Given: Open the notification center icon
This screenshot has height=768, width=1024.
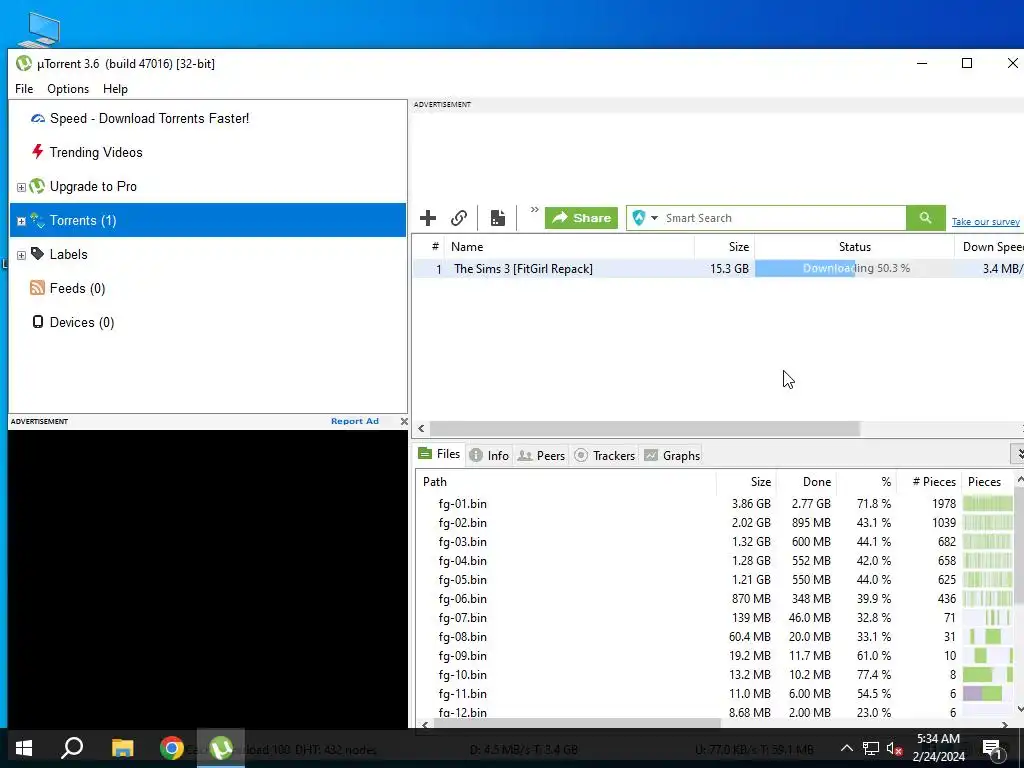Looking at the screenshot, I should pos(993,749).
